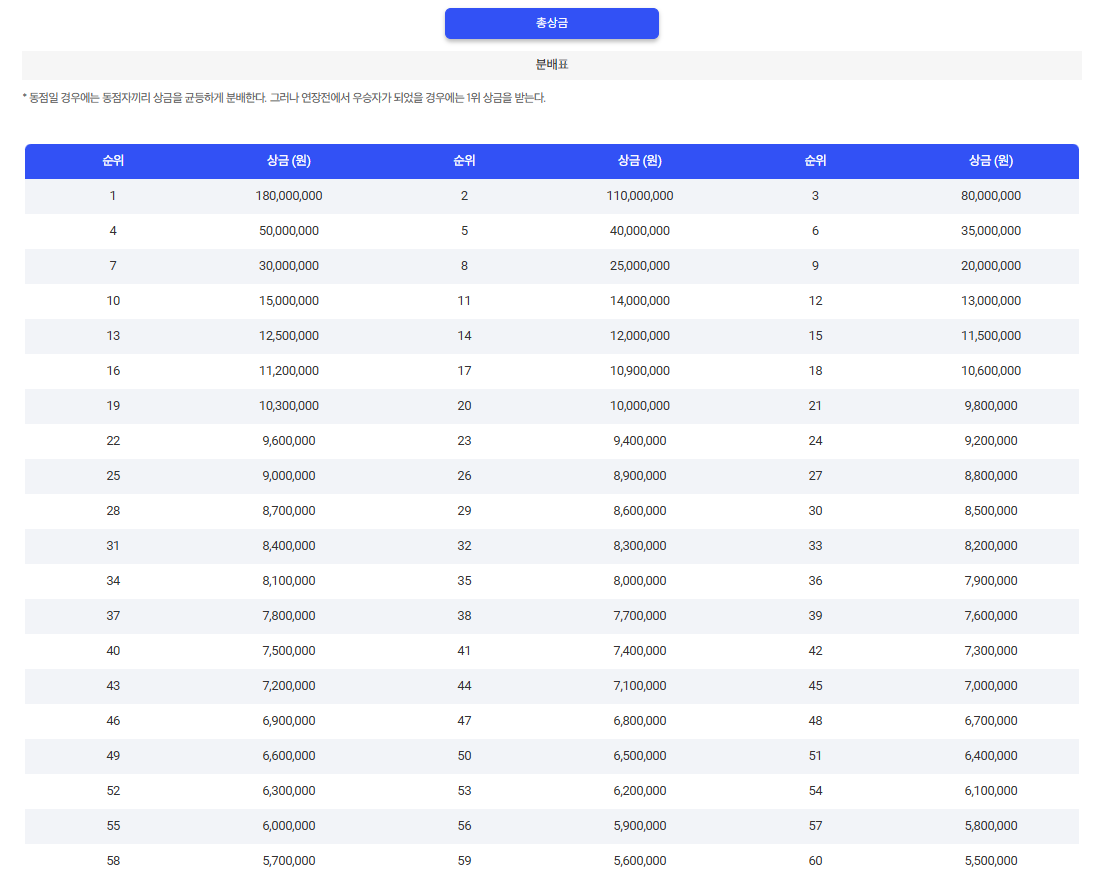Select the 6,300,000 cell

[288, 791]
